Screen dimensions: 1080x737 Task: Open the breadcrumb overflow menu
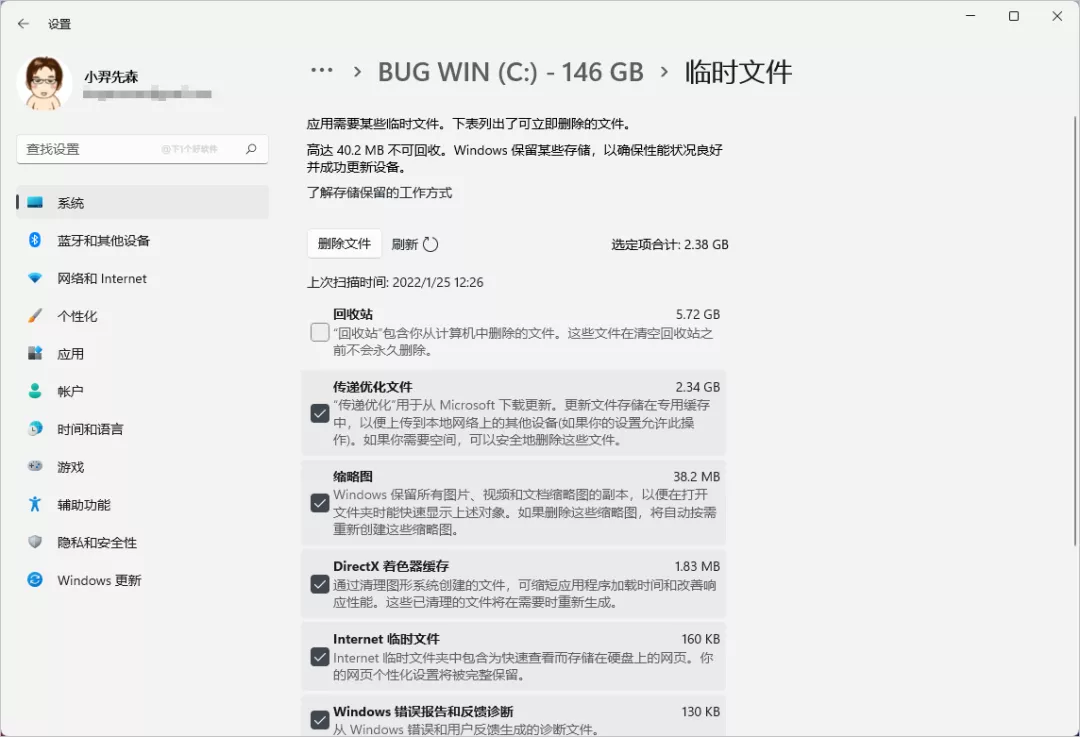point(322,70)
